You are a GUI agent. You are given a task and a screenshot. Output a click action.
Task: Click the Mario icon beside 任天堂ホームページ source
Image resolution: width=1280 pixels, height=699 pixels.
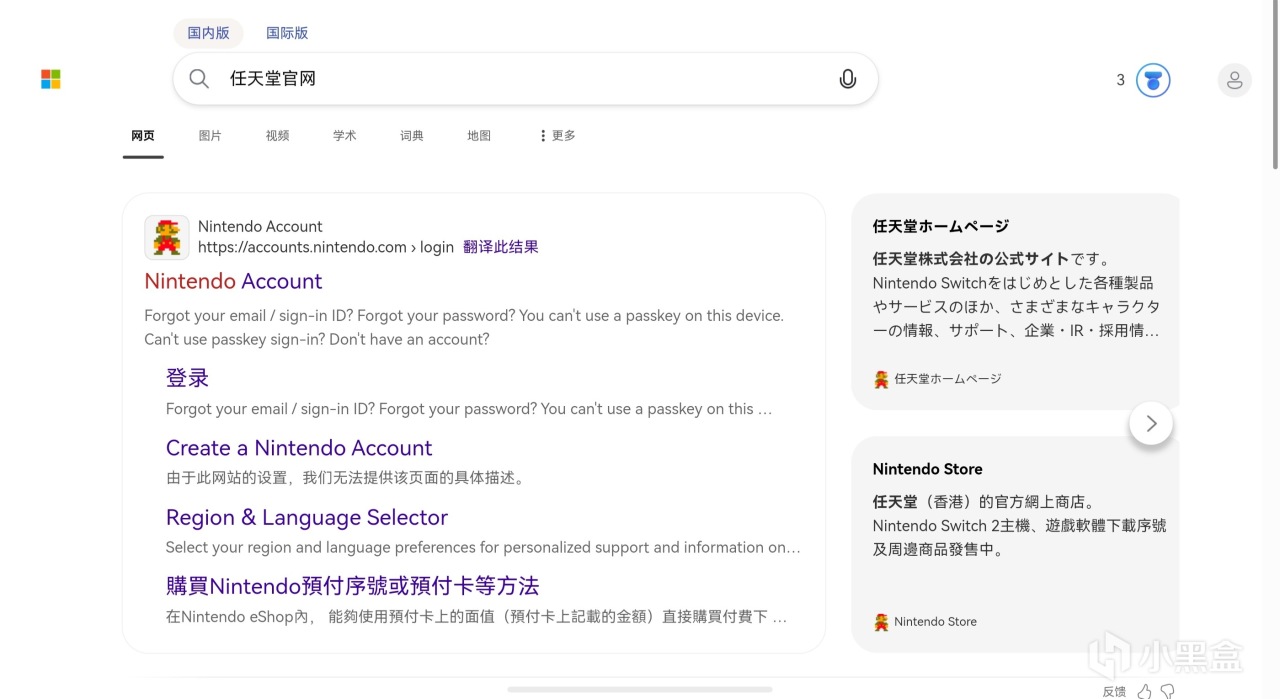pos(881,379)
